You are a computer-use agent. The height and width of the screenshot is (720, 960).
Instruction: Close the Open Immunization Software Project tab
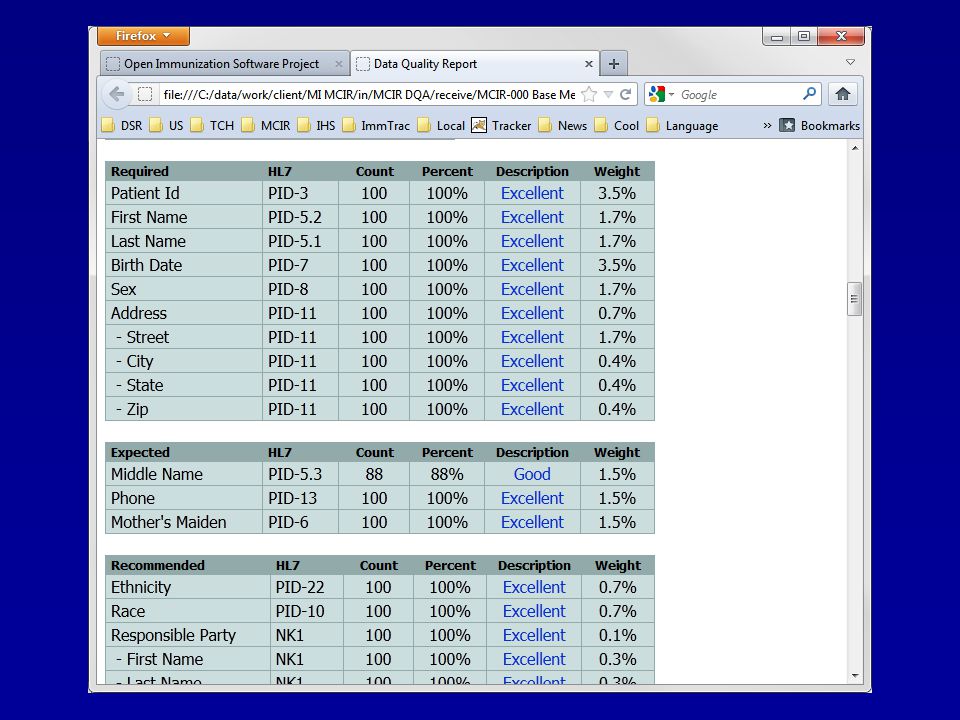coord(339,64)
